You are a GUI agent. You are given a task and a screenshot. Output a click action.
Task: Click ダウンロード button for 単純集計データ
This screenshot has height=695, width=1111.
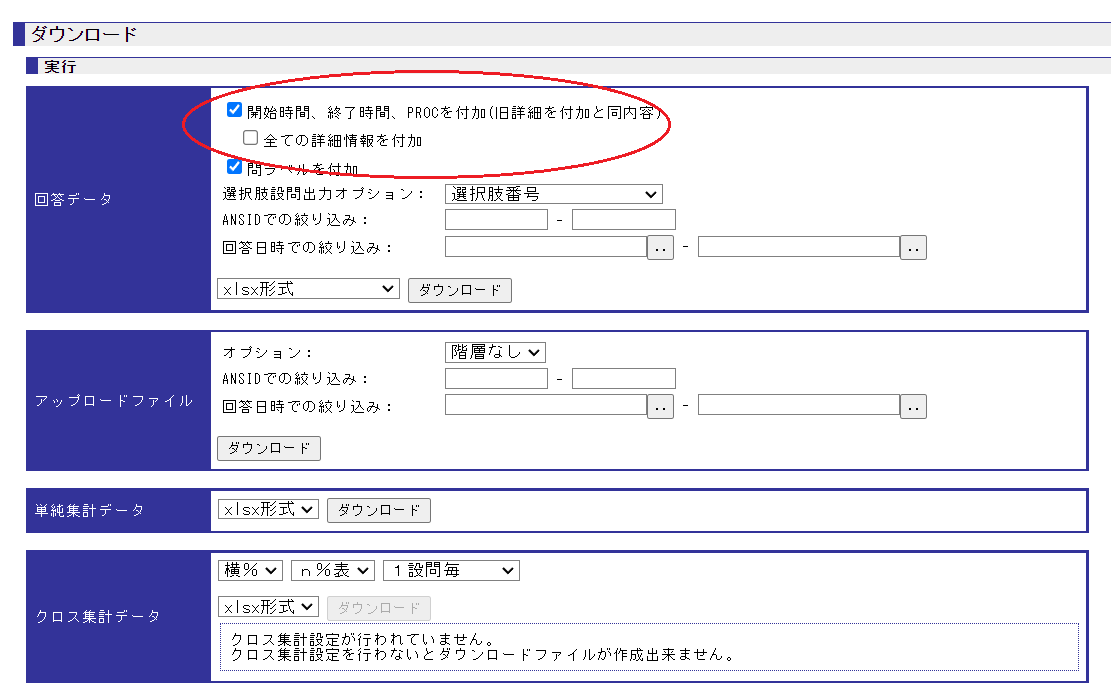pos(378,510)
